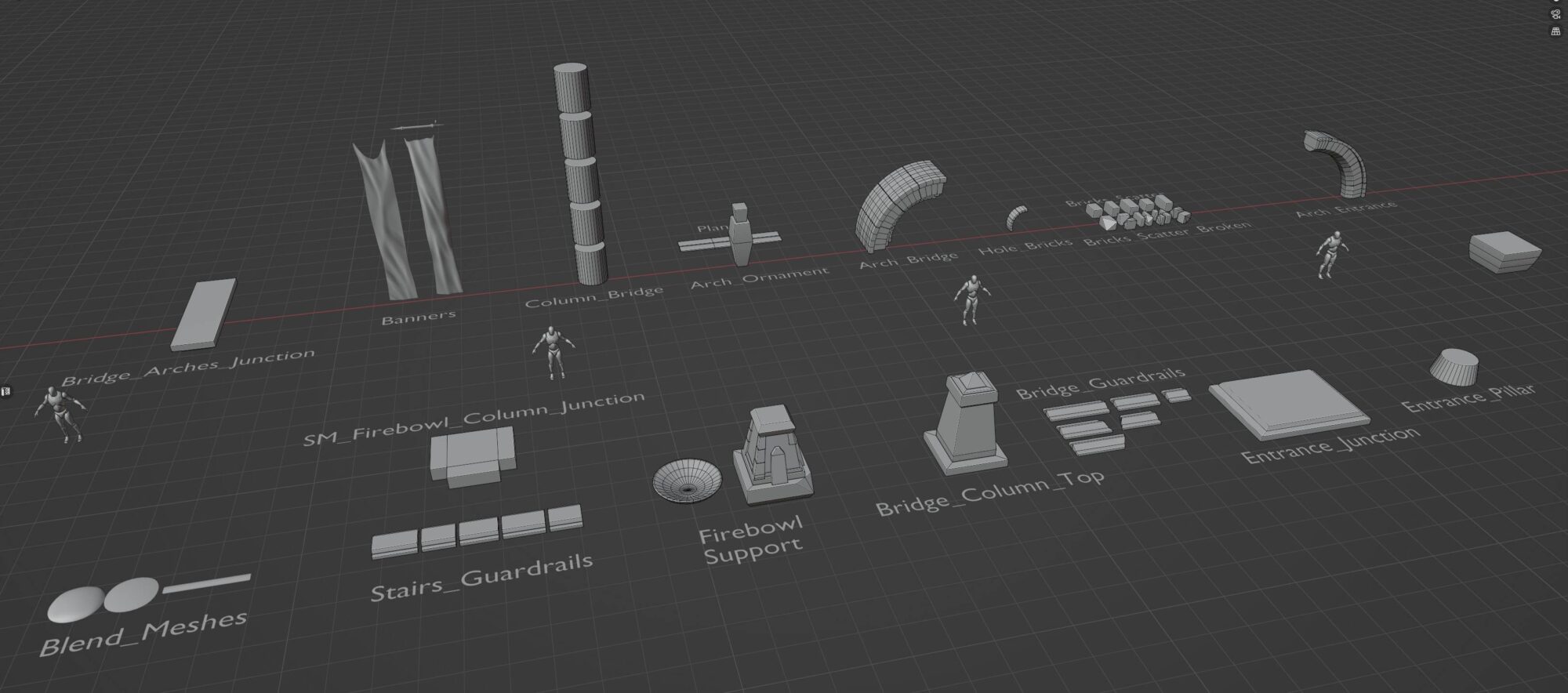Select the Arch_Ornament text label
Image resolution: width=1568 pixels, height=693 pixels.
point(759,278)
